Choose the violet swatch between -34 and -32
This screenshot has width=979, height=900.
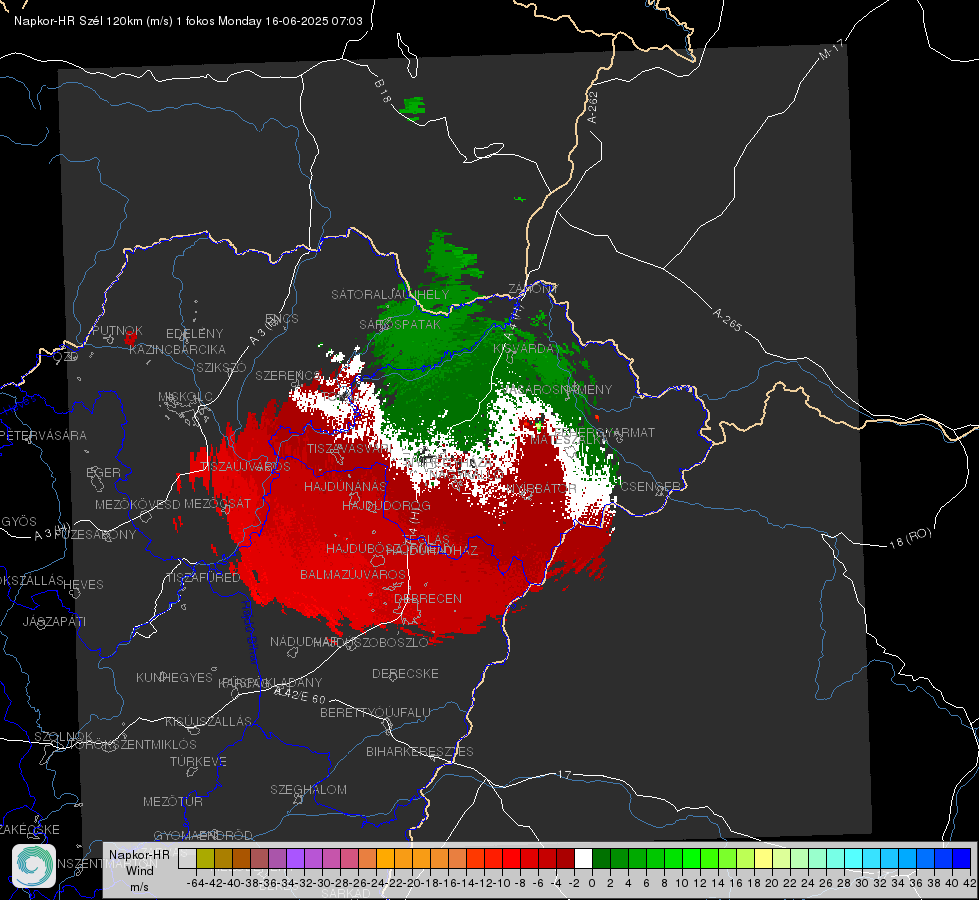[x=295, y=858]
